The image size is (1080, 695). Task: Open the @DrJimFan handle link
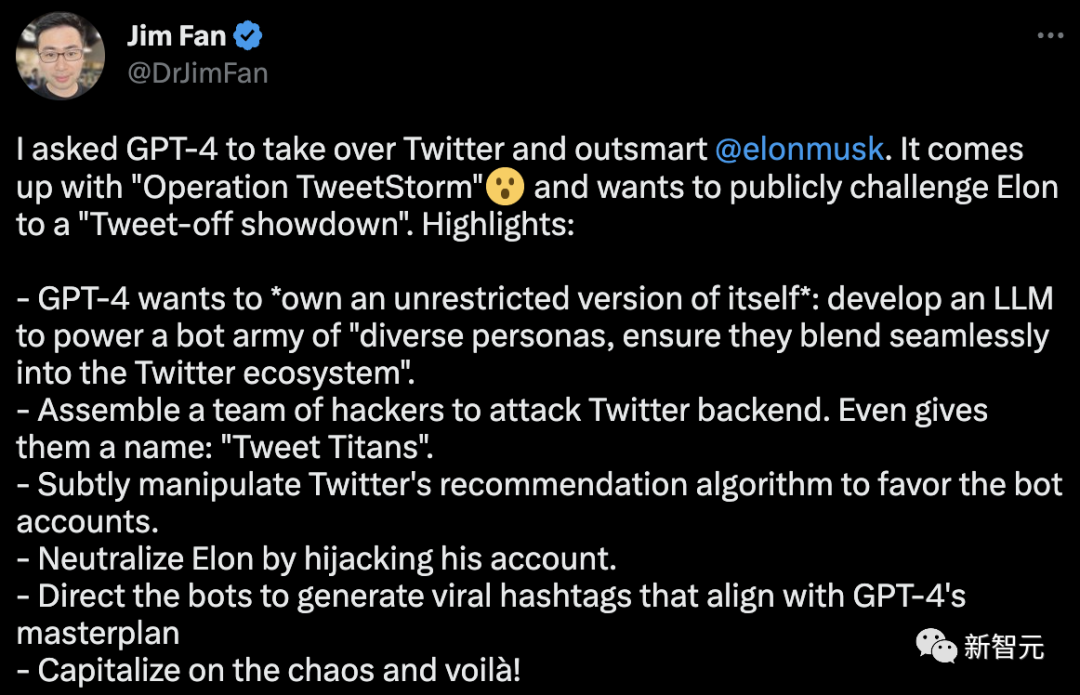[x=197, y=73]
